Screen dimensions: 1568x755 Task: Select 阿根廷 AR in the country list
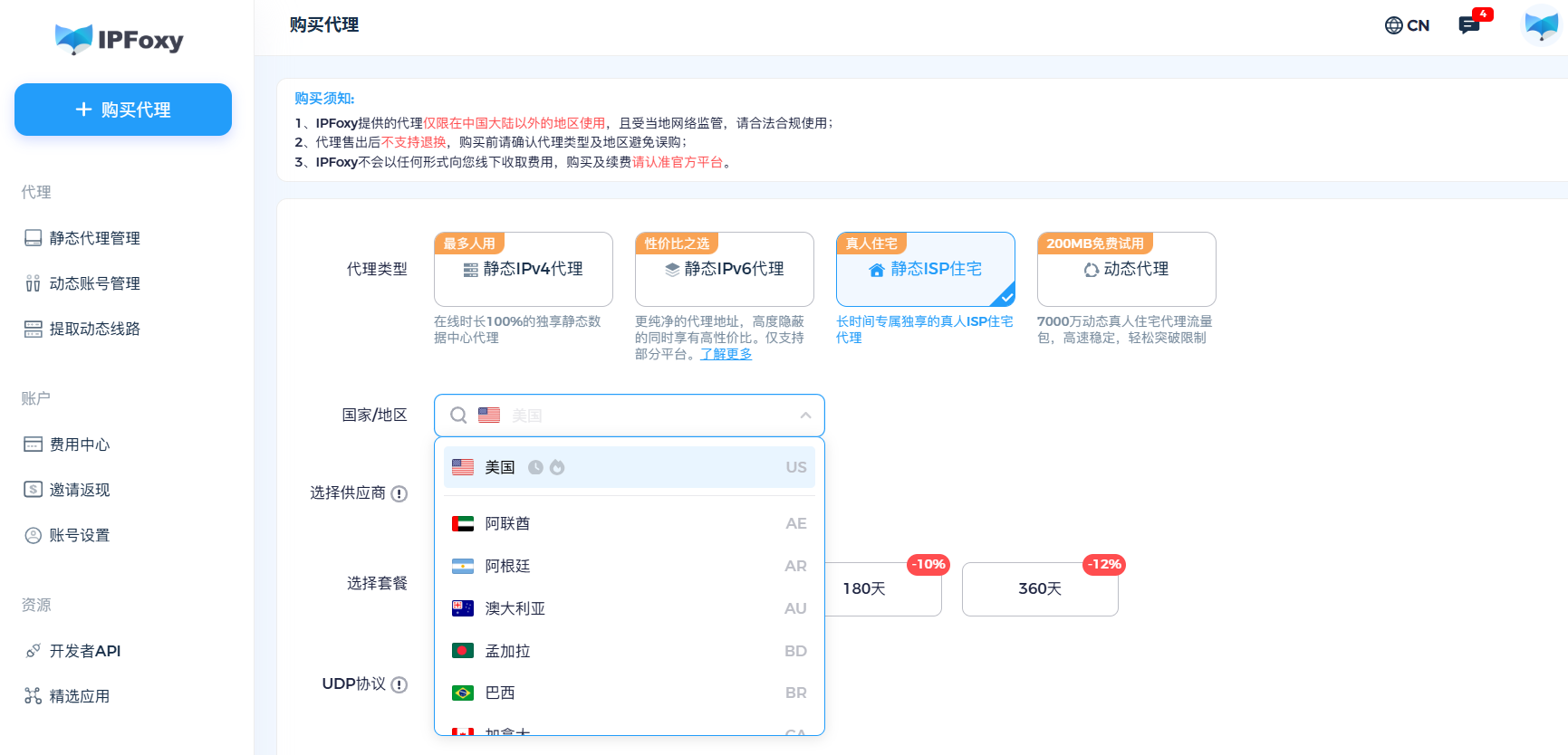630,566
